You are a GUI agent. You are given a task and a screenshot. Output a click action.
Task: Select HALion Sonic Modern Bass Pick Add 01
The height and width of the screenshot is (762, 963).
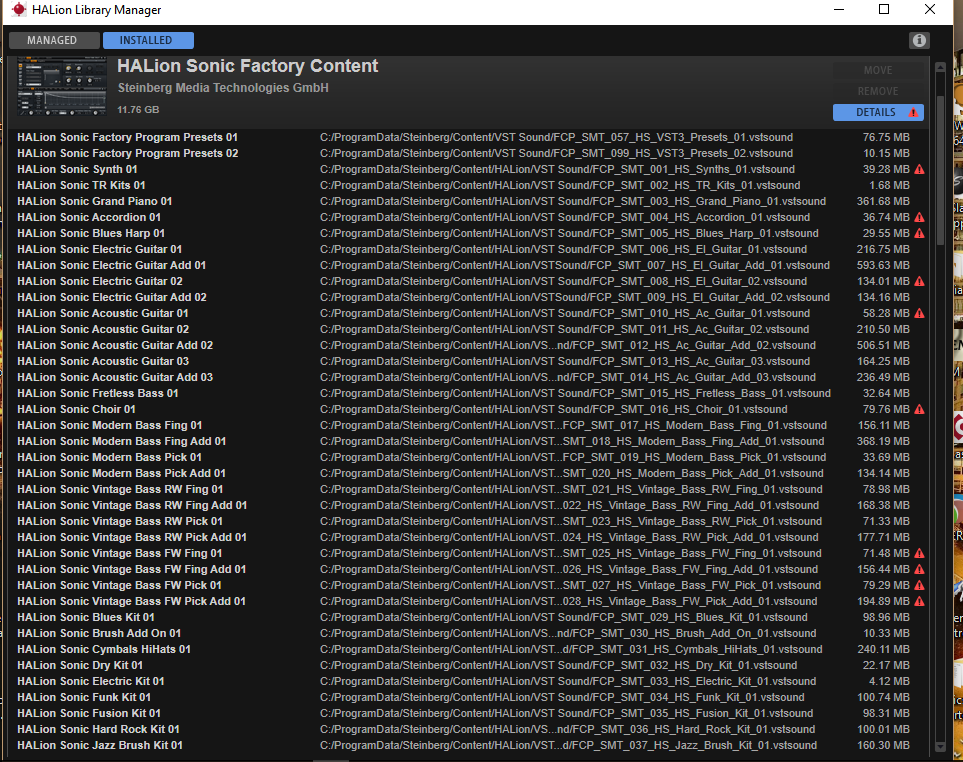(x=469, y=473)
